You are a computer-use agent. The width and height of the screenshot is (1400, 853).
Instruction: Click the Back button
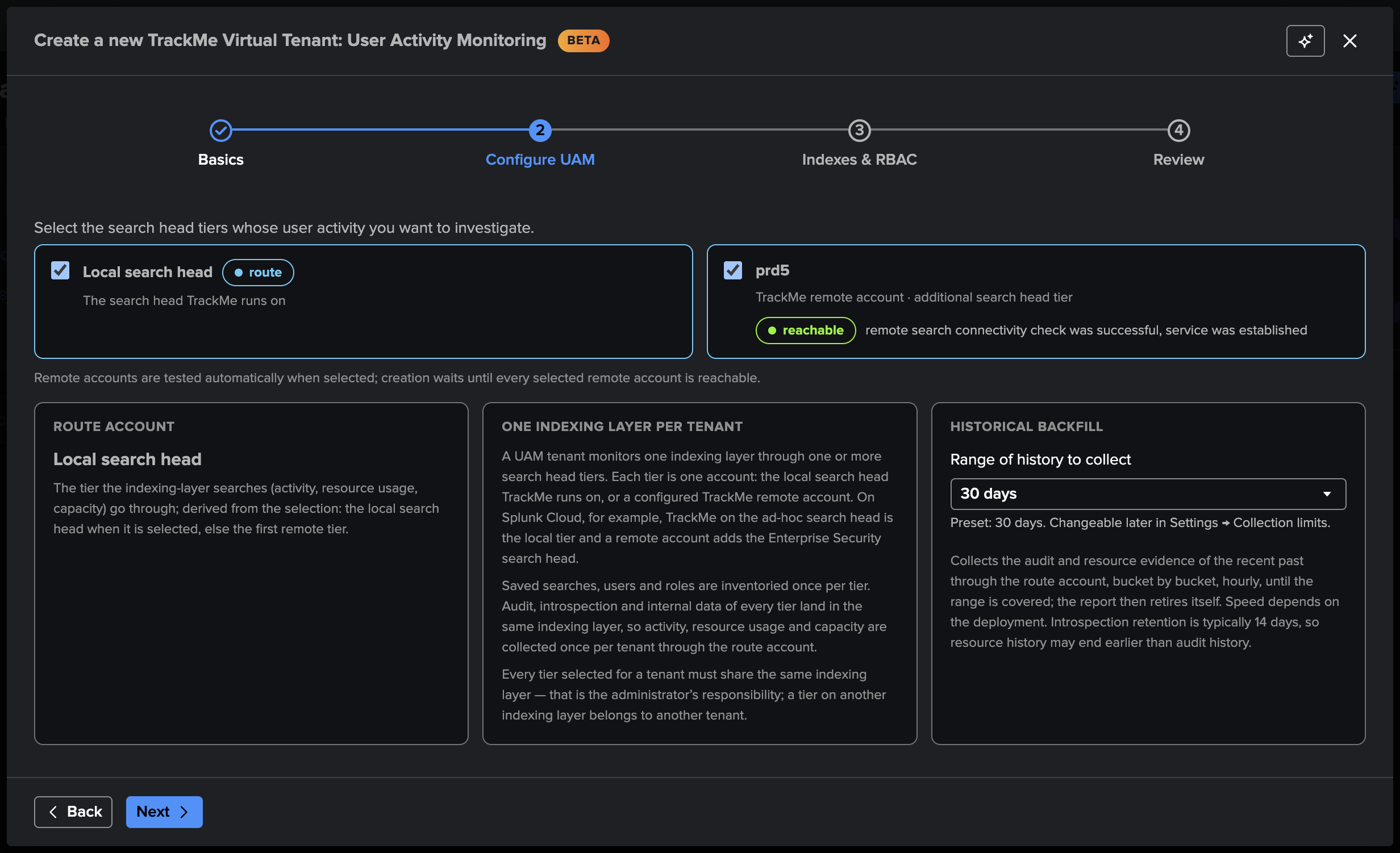73,812
